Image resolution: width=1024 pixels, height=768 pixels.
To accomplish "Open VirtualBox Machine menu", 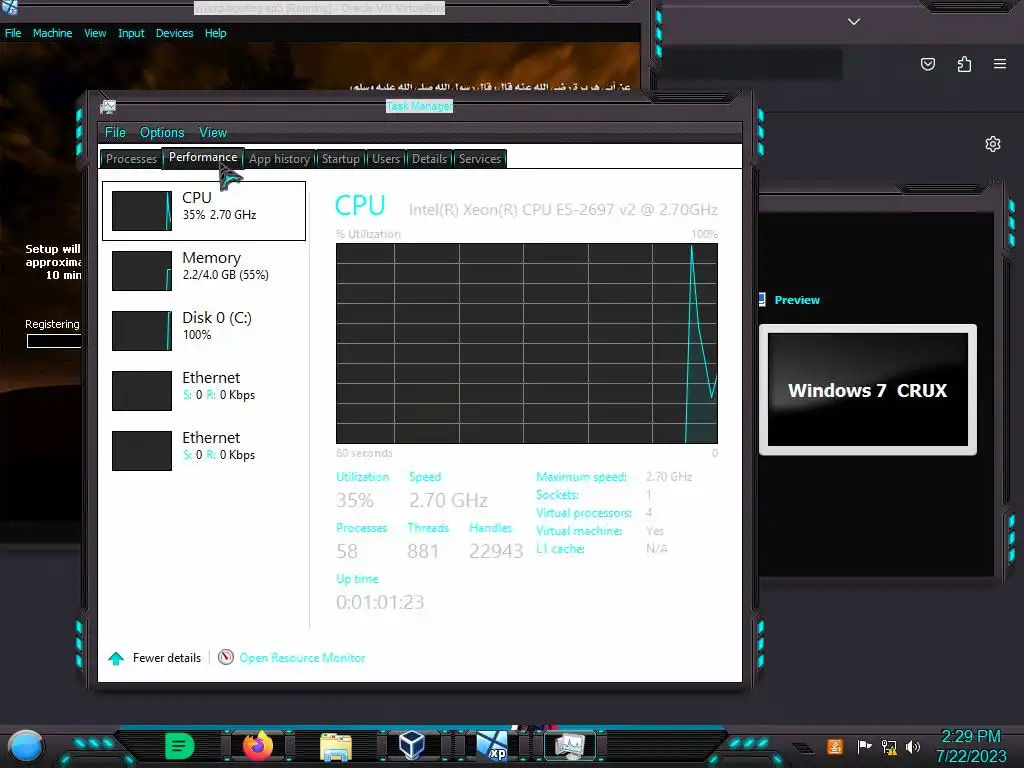I will 52,33.
